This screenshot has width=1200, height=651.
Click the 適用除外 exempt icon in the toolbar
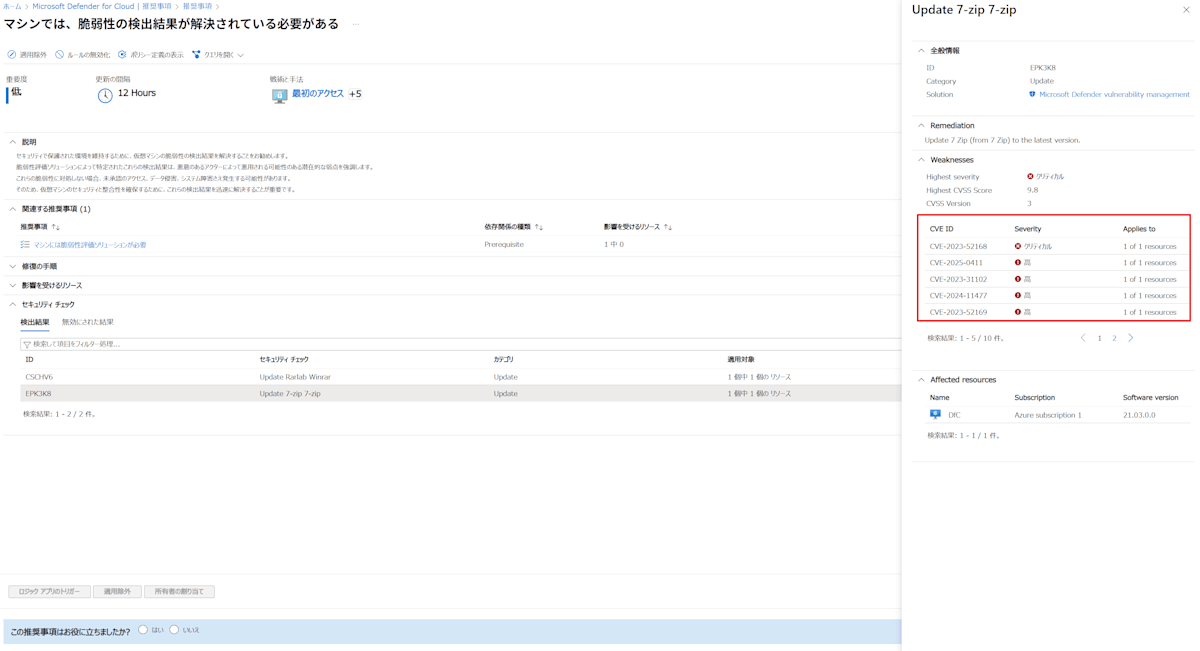click(x=12, y=55)
